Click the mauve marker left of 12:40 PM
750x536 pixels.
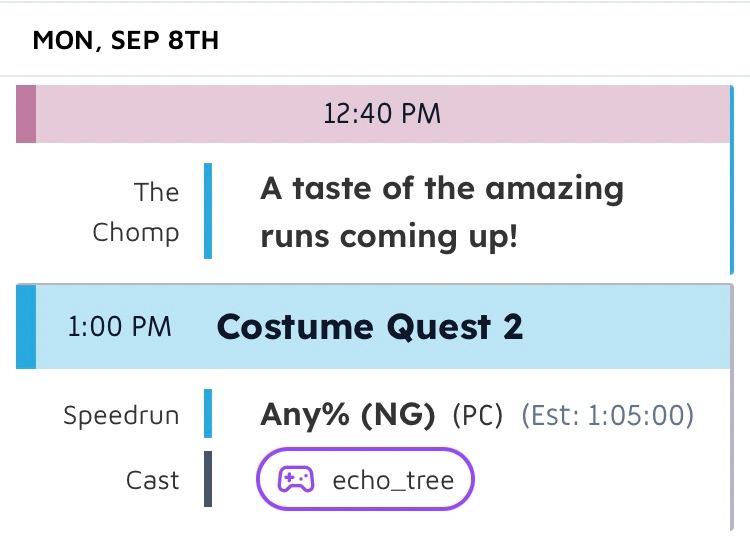point(26,114)
